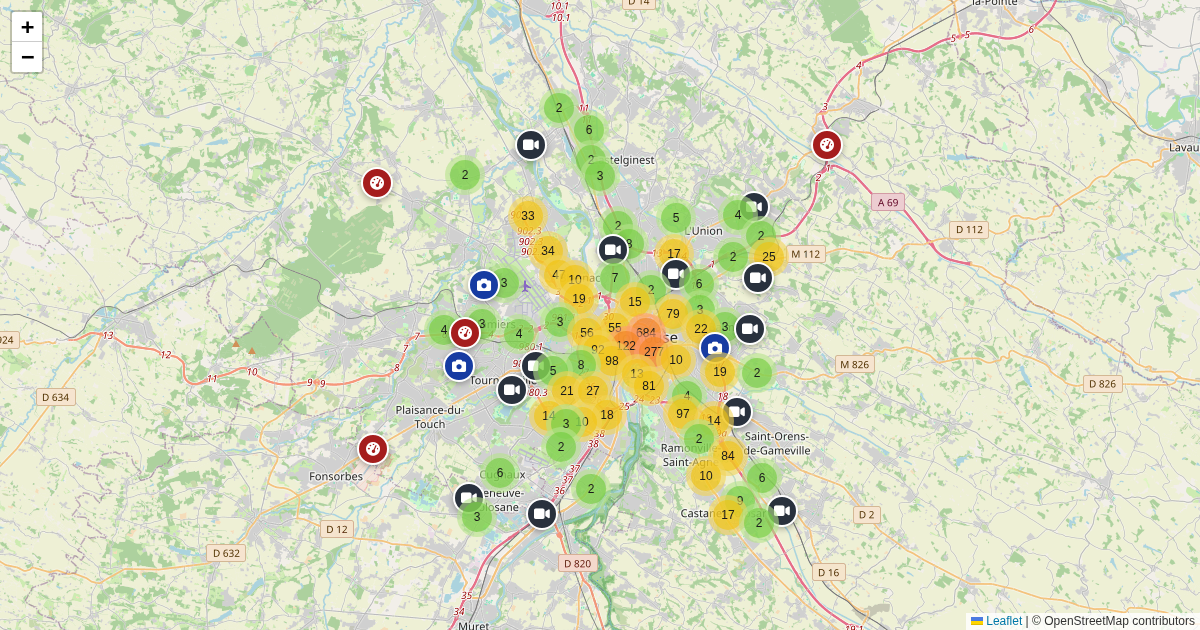The height and width of the screenshot is (630, 1200).
Task: Open the yellow cluster labeled 34
Action: [x=548, y=251]
